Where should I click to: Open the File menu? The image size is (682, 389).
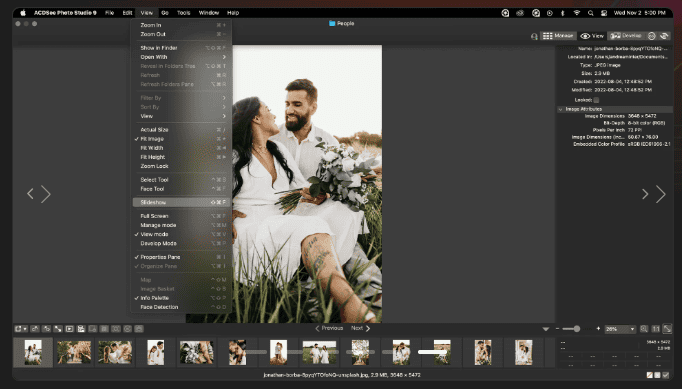(110, 13)
